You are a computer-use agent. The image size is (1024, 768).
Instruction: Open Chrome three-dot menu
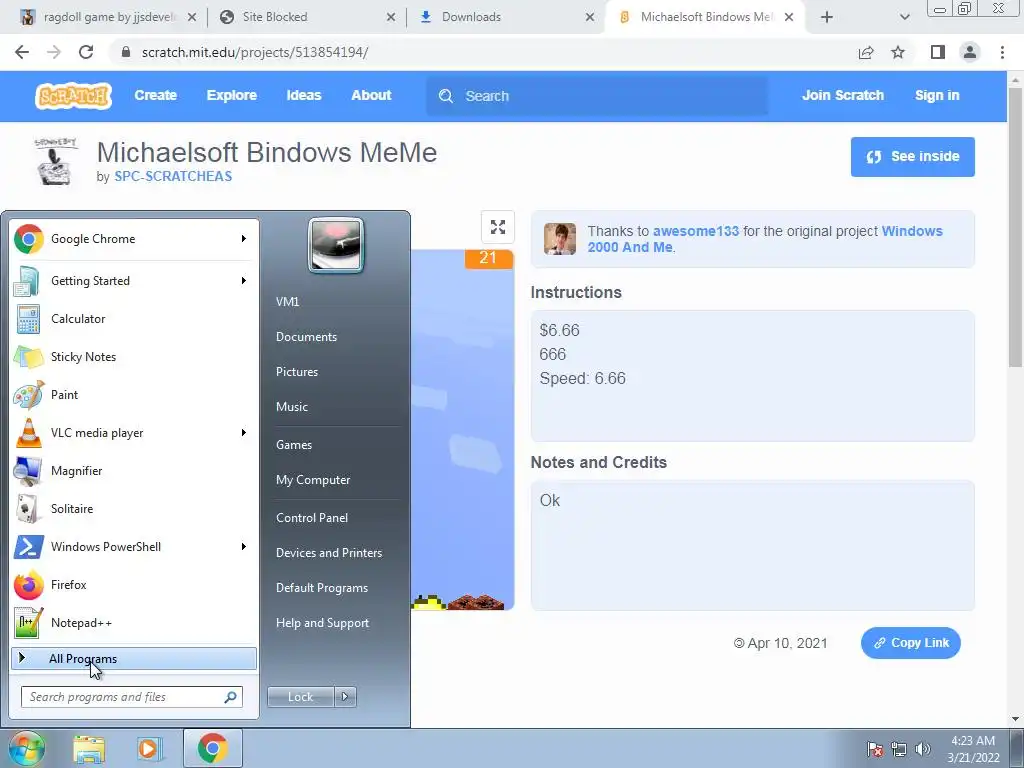1002,52
